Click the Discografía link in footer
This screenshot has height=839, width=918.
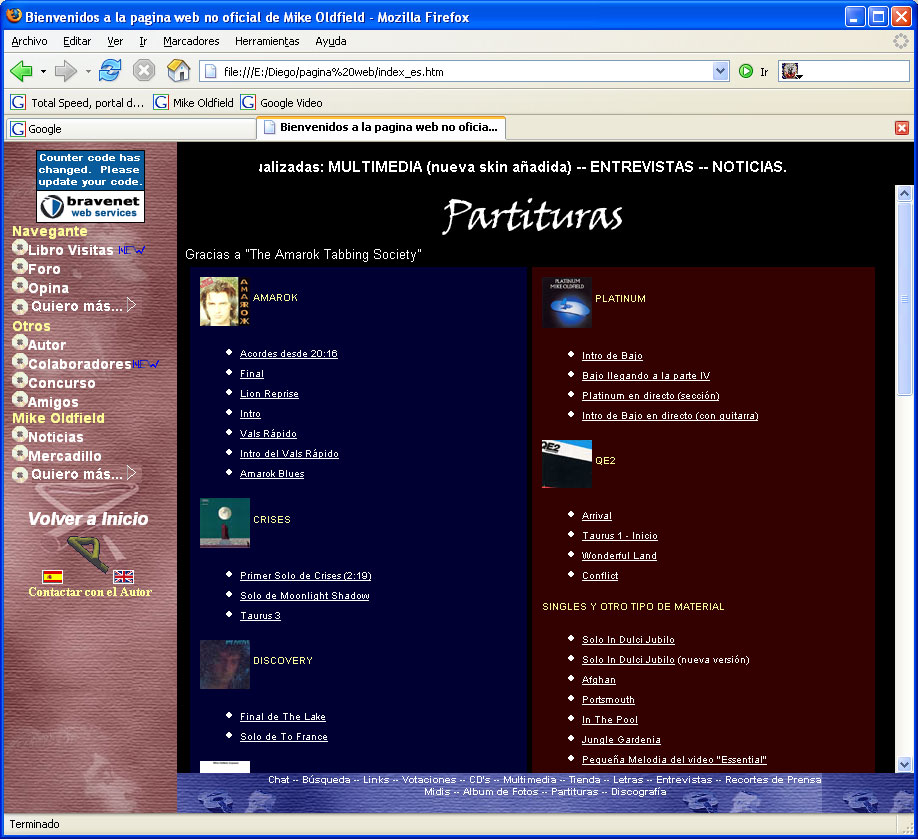coord(639,792)
